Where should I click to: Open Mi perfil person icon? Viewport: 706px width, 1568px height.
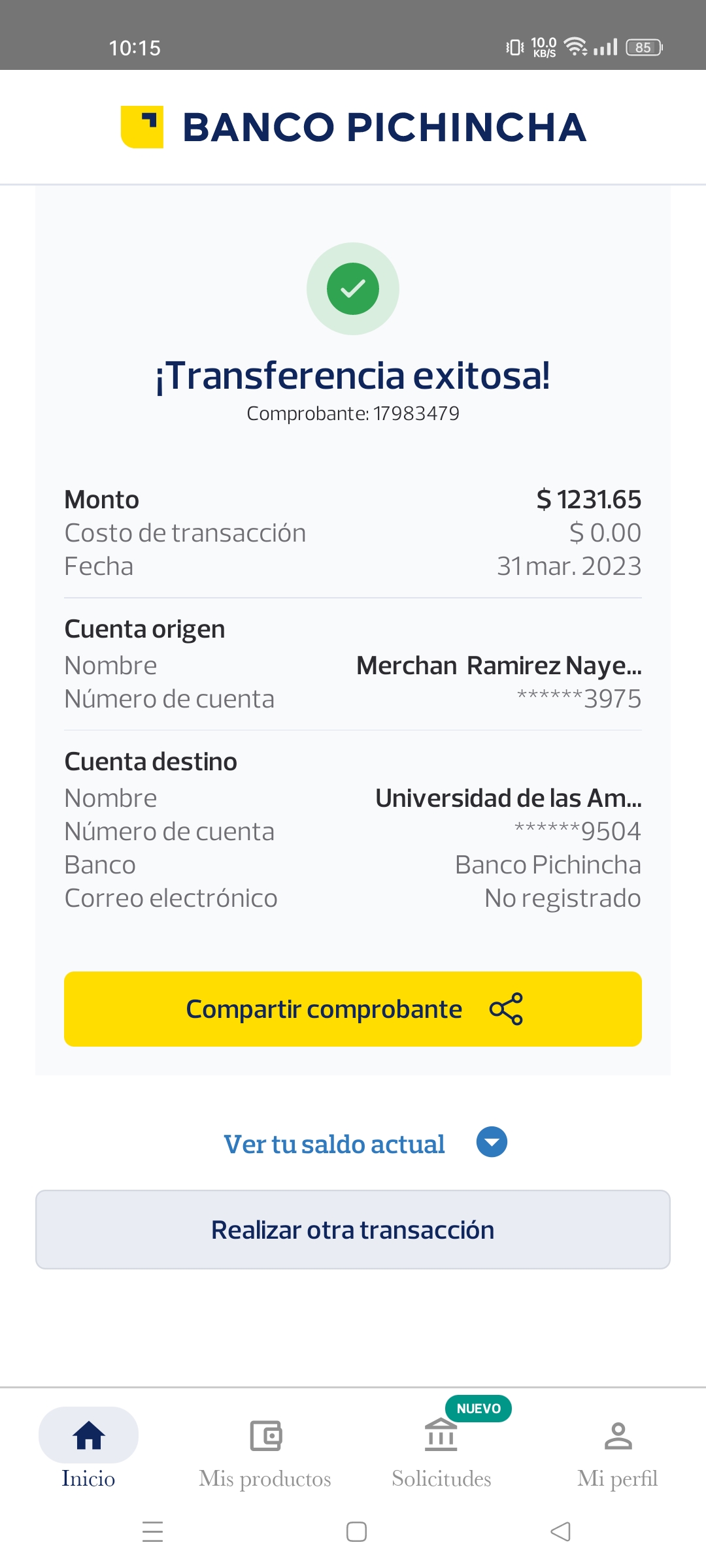[618, 1435]
